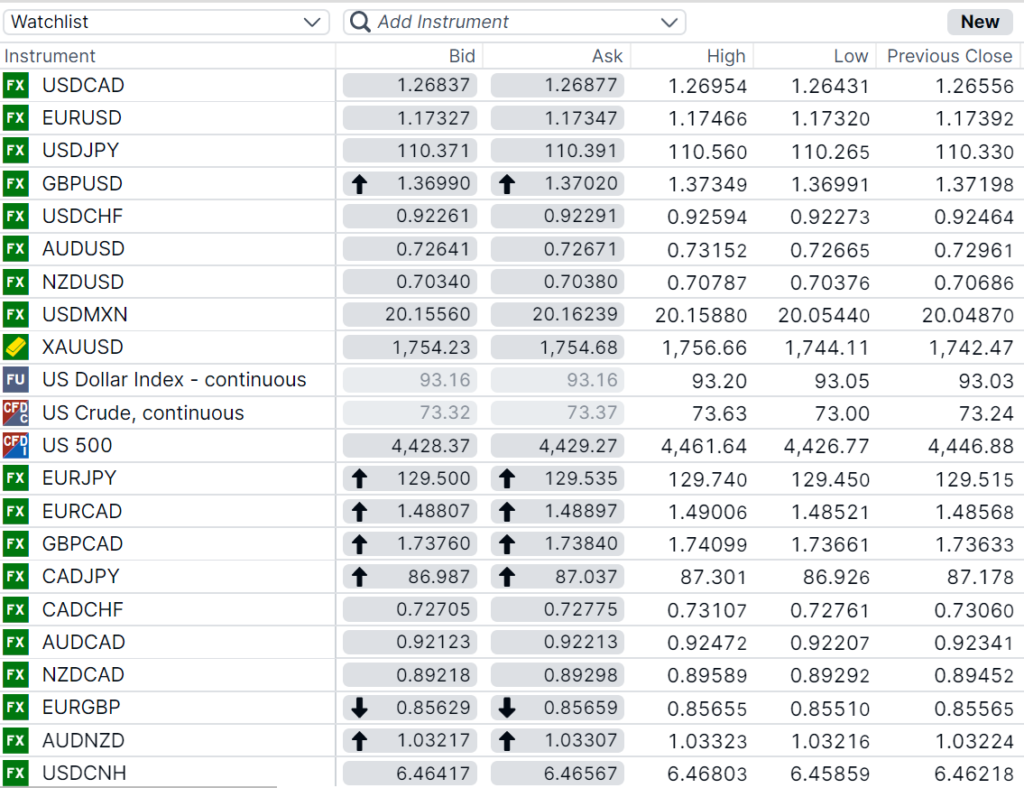Screen dimensions: 1024x788
Task: Sort by the Previous Close column header
Action: [x=949, y=56]
